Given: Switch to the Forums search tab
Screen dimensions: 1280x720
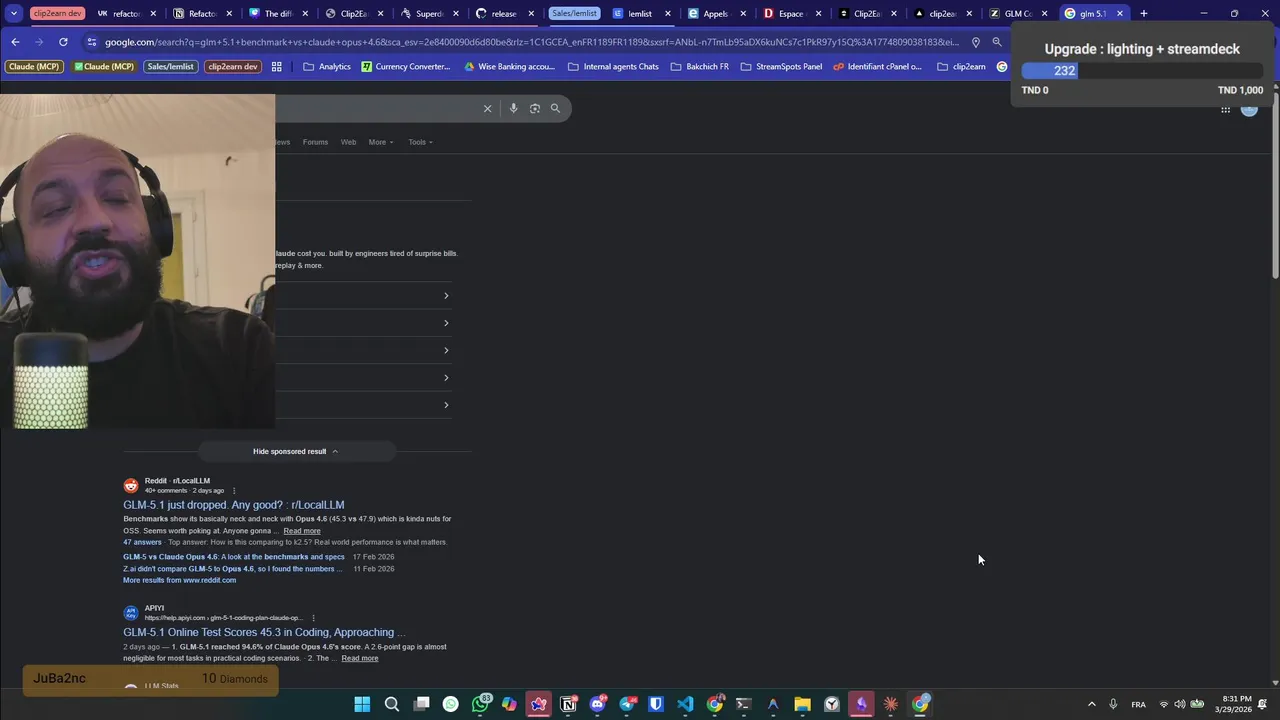Looking at the screenshot, I should tap(315, 142).
